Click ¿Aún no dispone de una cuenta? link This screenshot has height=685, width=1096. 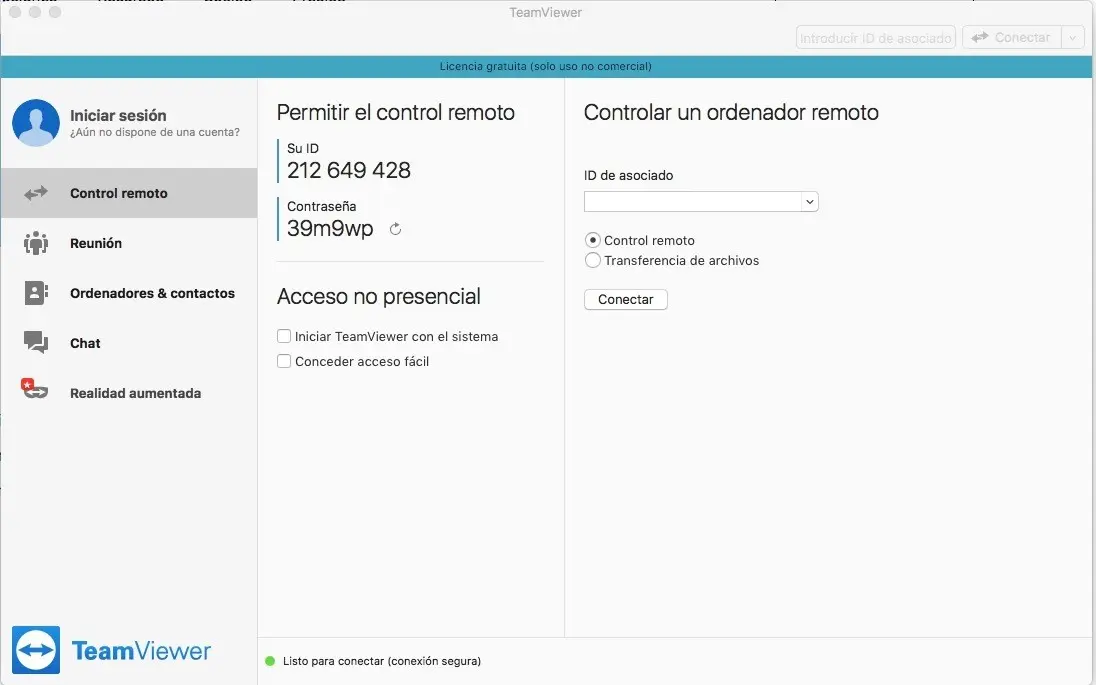point(154,132)
